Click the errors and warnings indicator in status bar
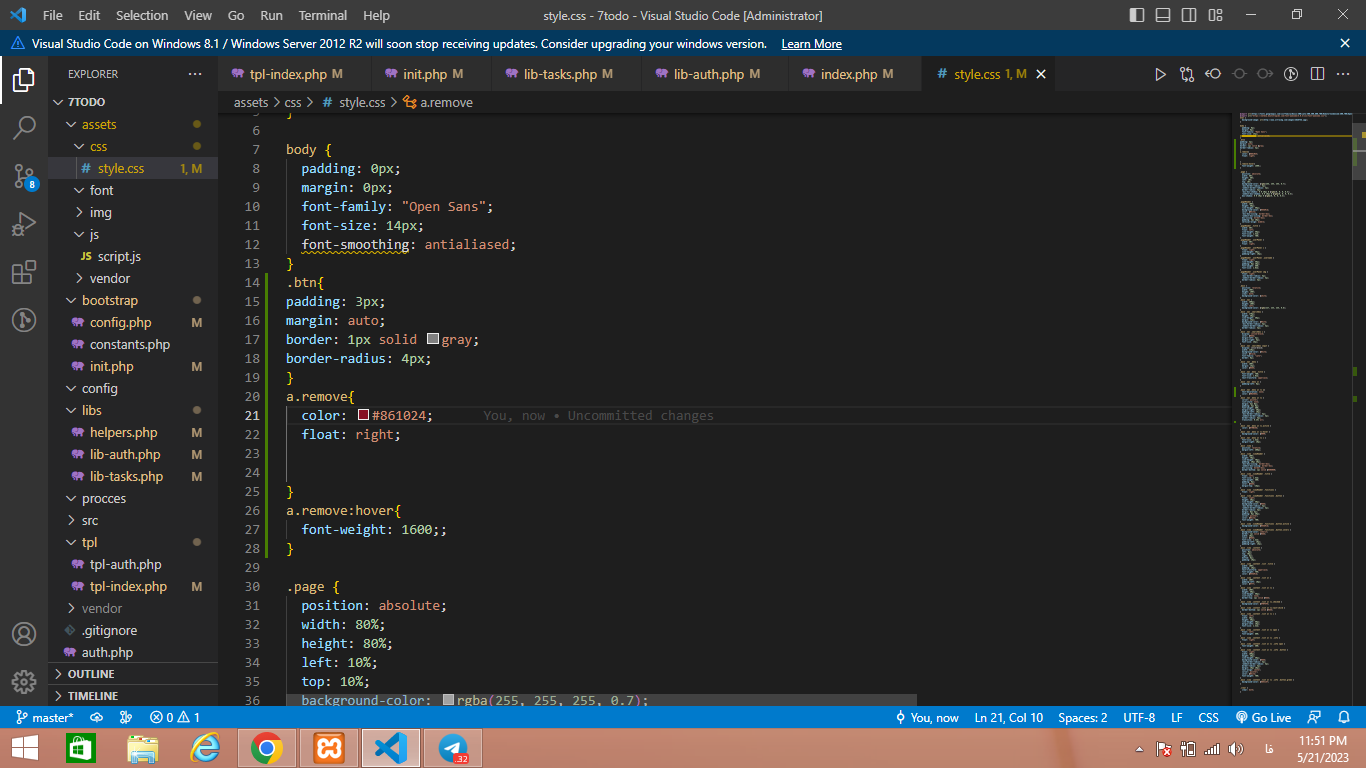1366x768 pixels. (175, 718)
